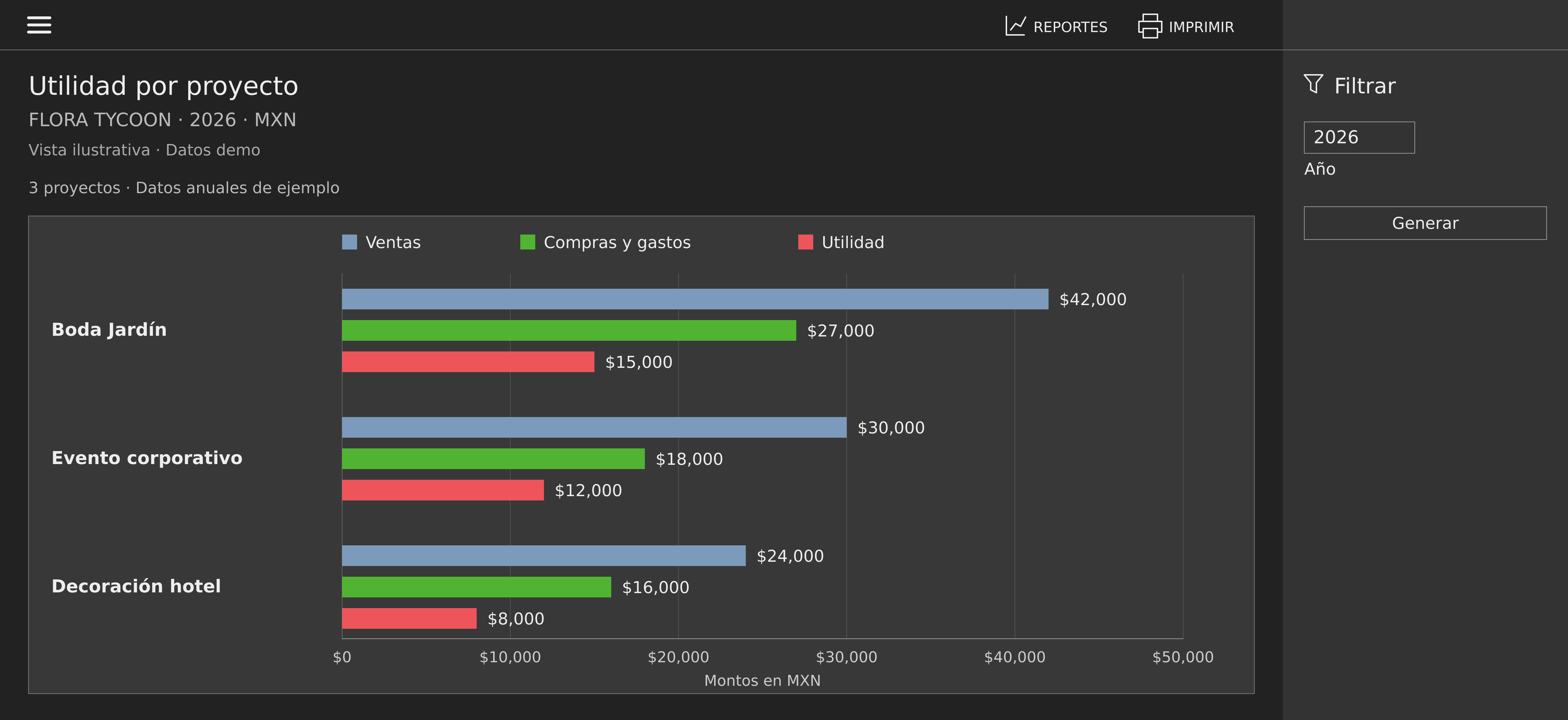Click the Generar button
Image resolution: width=1568 pixels, height=720 pixels.
(x=1424, y=223)
